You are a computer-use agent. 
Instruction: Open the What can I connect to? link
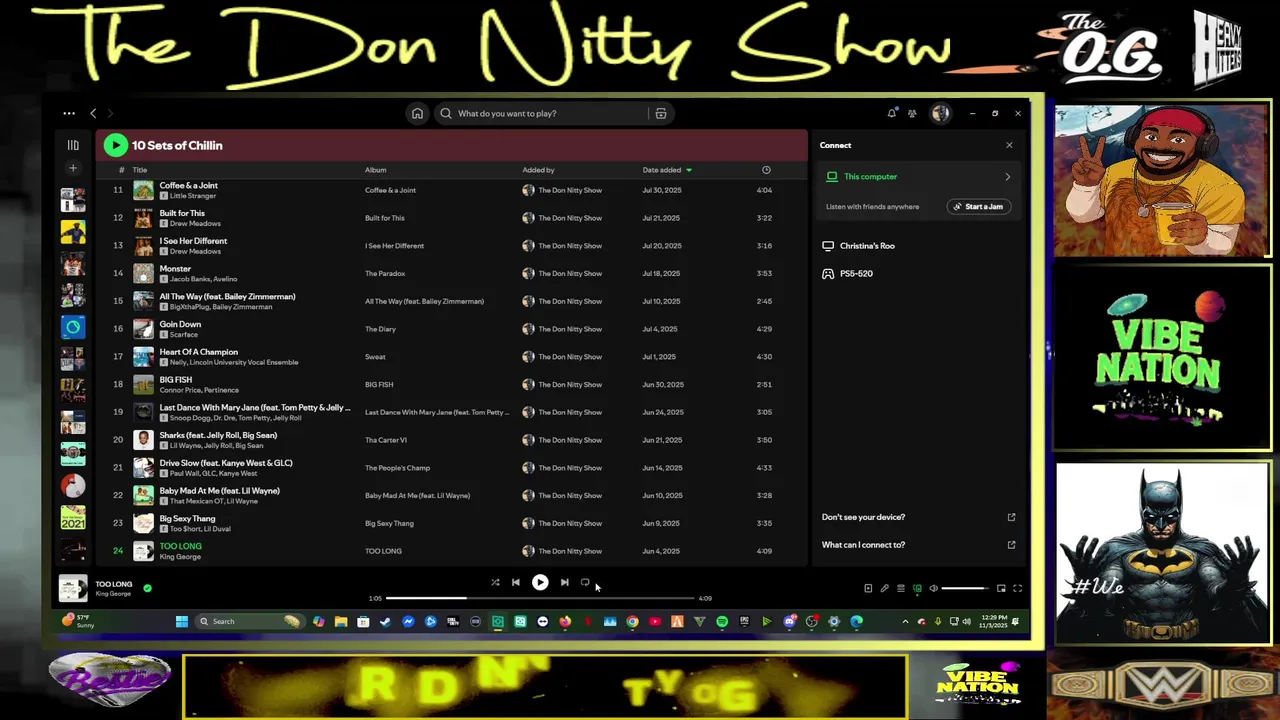(918, 545)
